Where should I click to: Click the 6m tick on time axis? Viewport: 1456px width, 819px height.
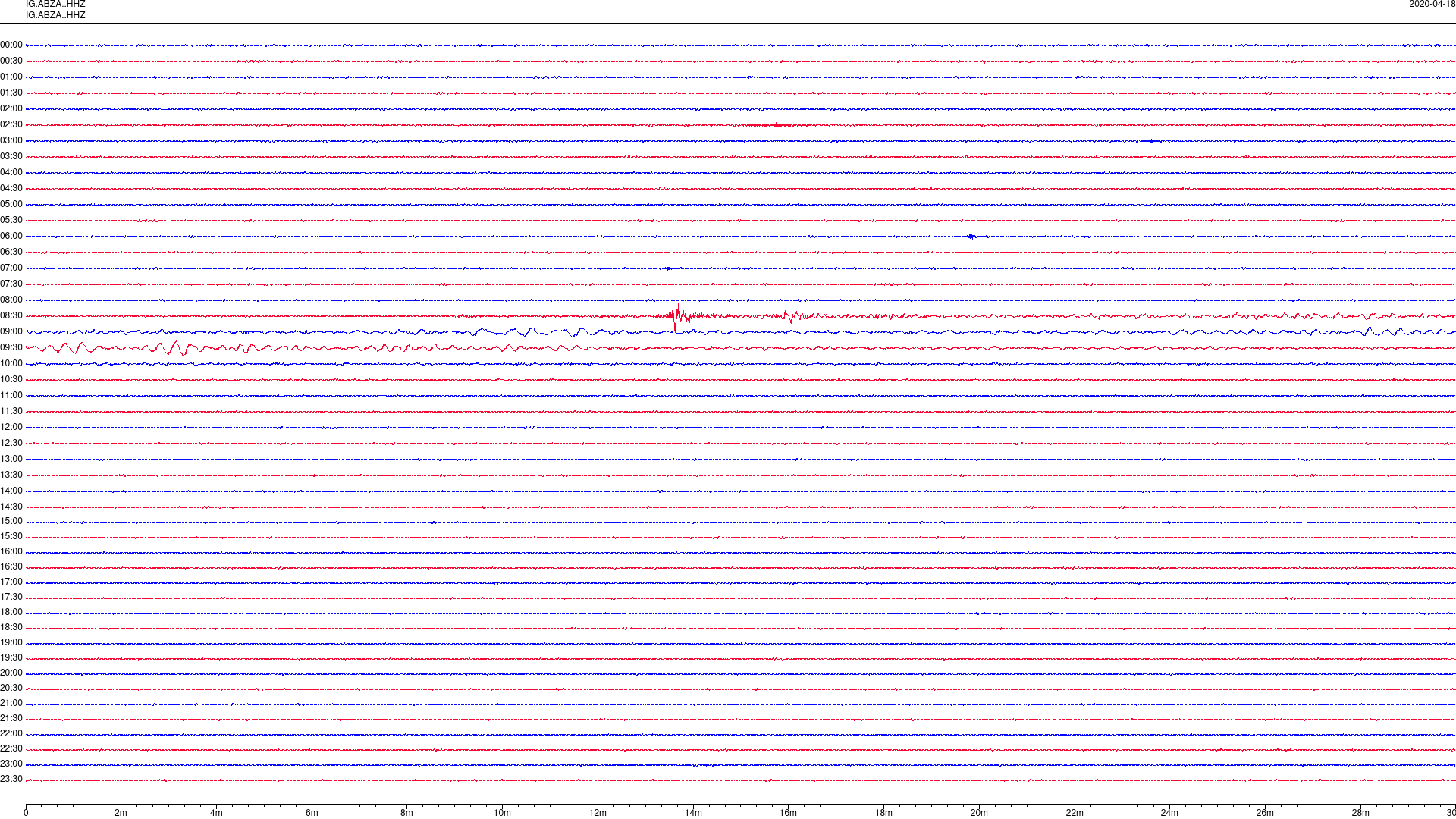312,813
